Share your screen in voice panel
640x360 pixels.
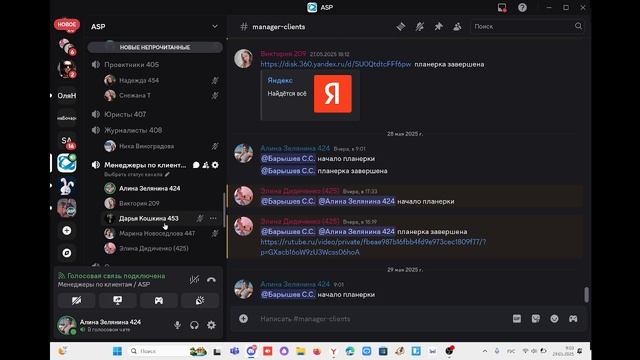(x=118, y=301)
